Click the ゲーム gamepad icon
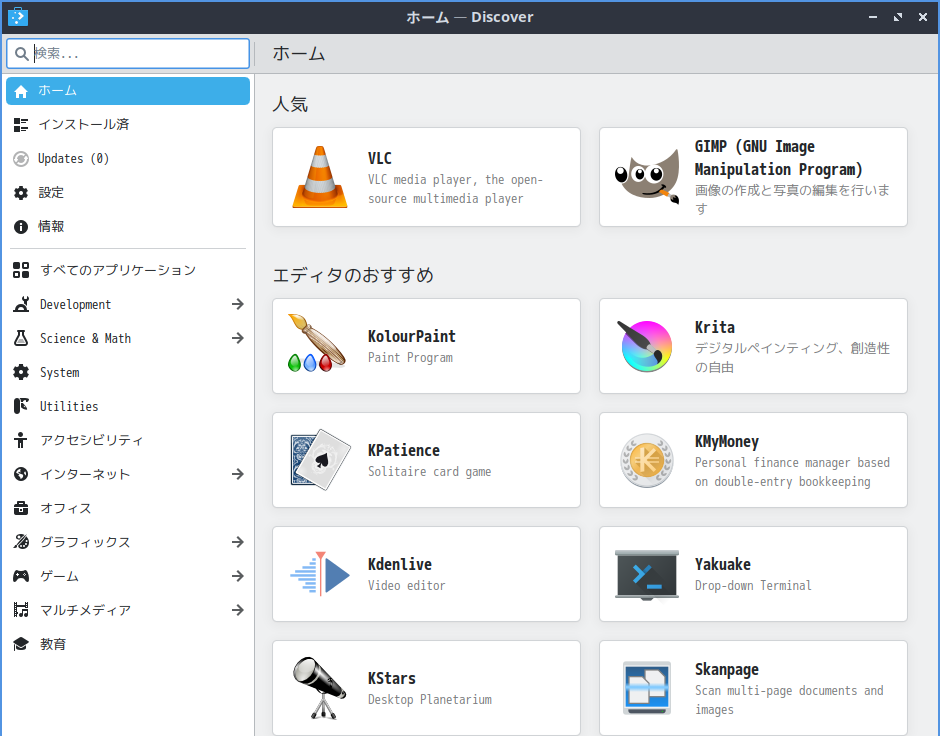This screenshot has height=736, width=940. [21, 576]
